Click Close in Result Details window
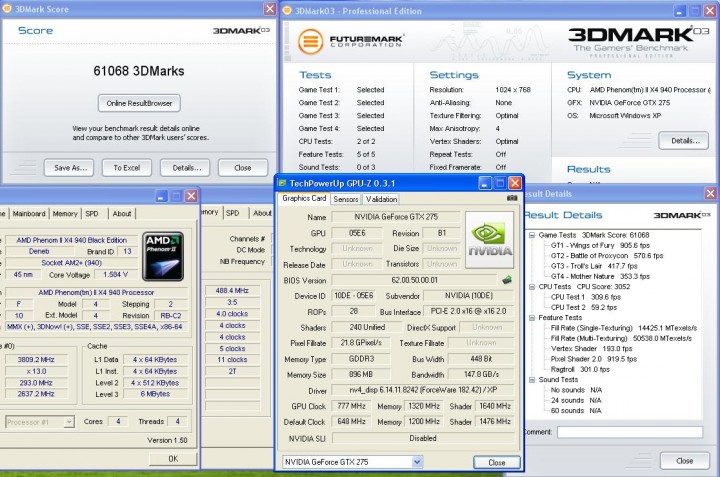720x477 pixels. (684, 460)
